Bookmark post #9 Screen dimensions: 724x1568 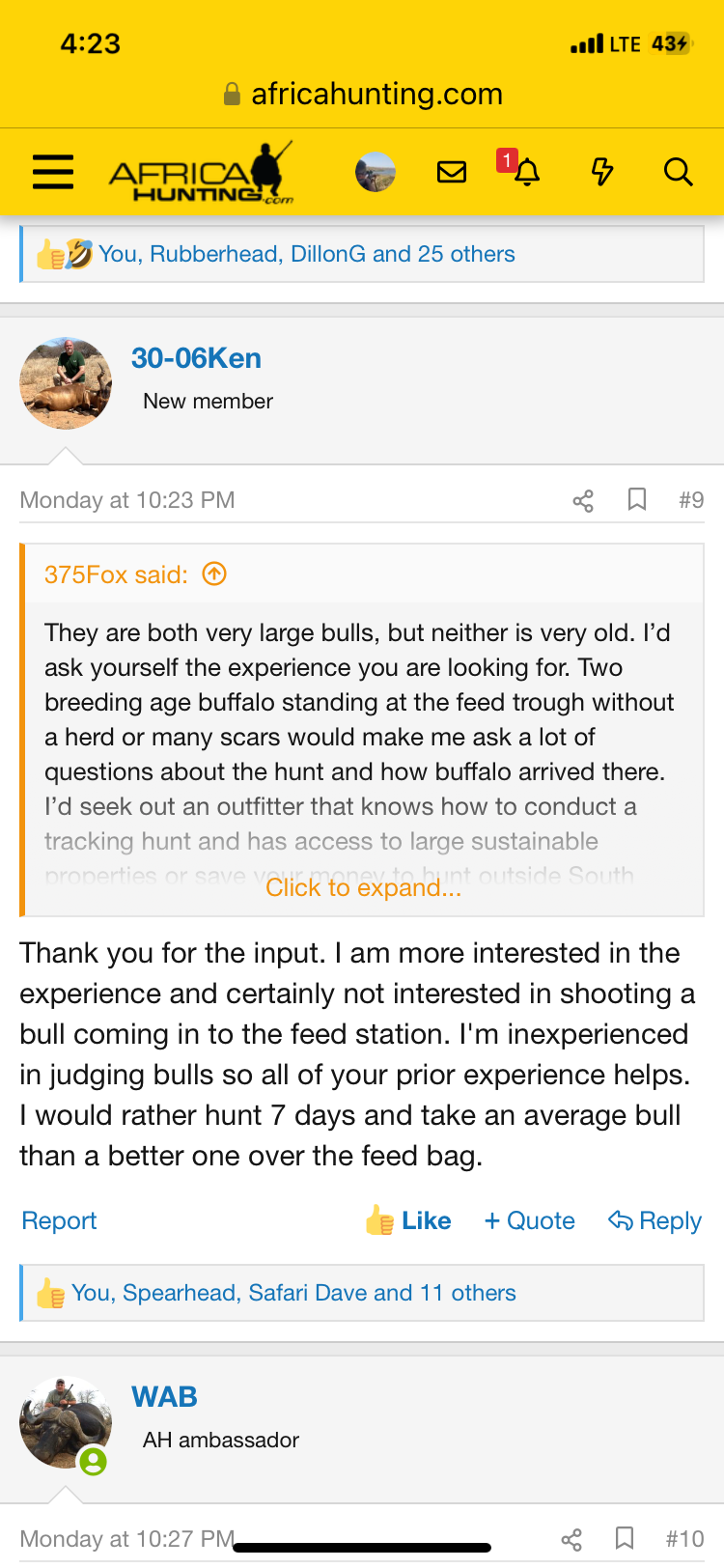[x=637, y=499]
